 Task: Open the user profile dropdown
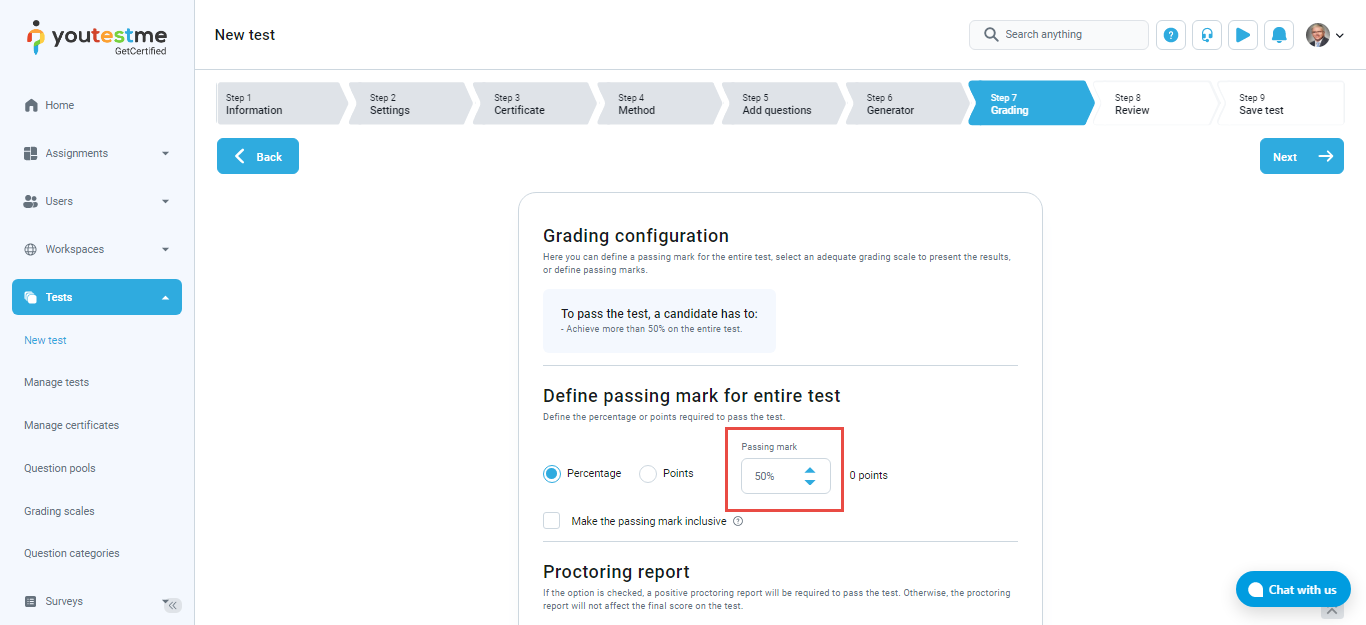click(1325, 35)
